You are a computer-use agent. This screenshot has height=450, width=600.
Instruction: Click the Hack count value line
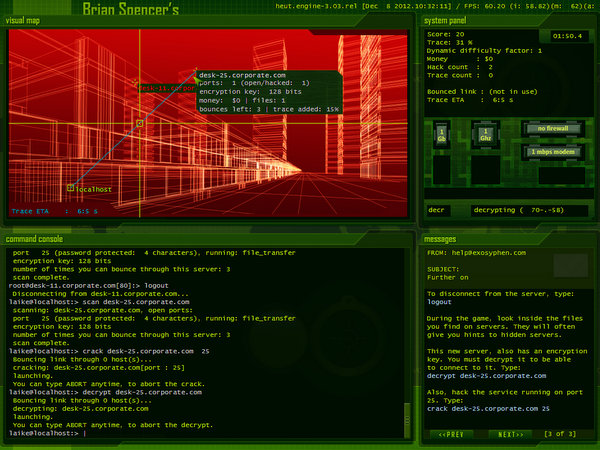460,67
